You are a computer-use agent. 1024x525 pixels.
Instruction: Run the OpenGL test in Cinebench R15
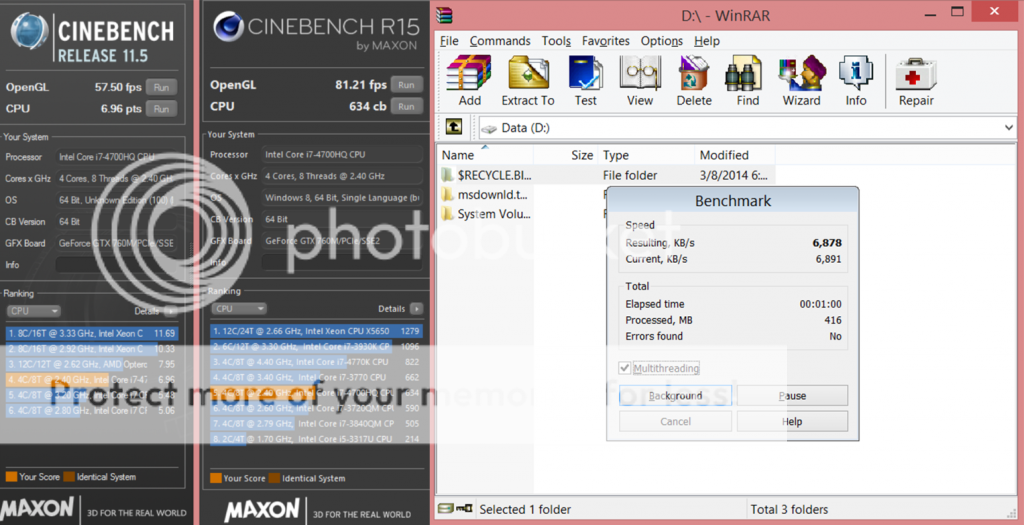405,85
